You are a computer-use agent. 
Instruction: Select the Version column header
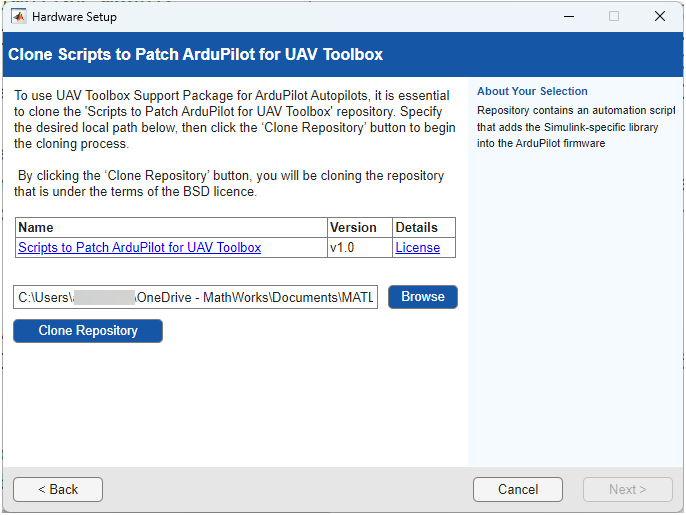point(353,227)
